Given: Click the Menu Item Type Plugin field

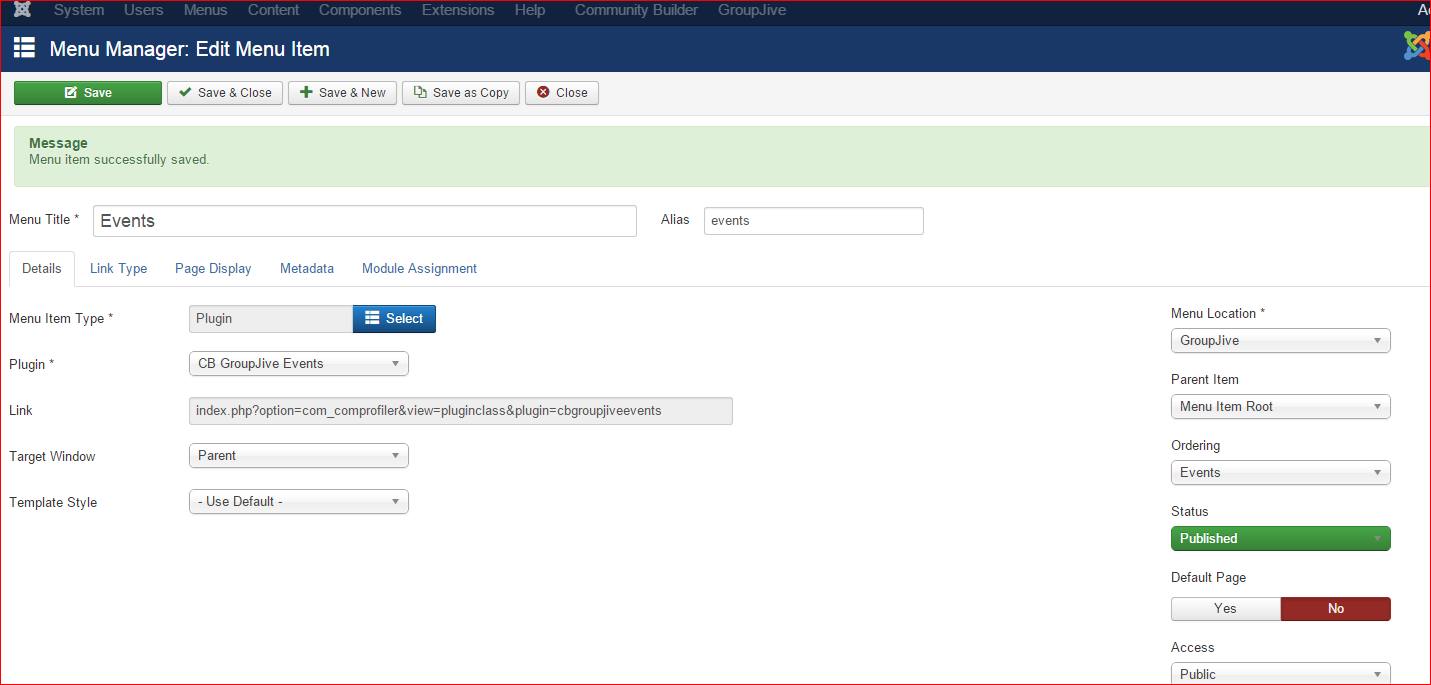Looking at the screenshot, I should click(271, 319).
